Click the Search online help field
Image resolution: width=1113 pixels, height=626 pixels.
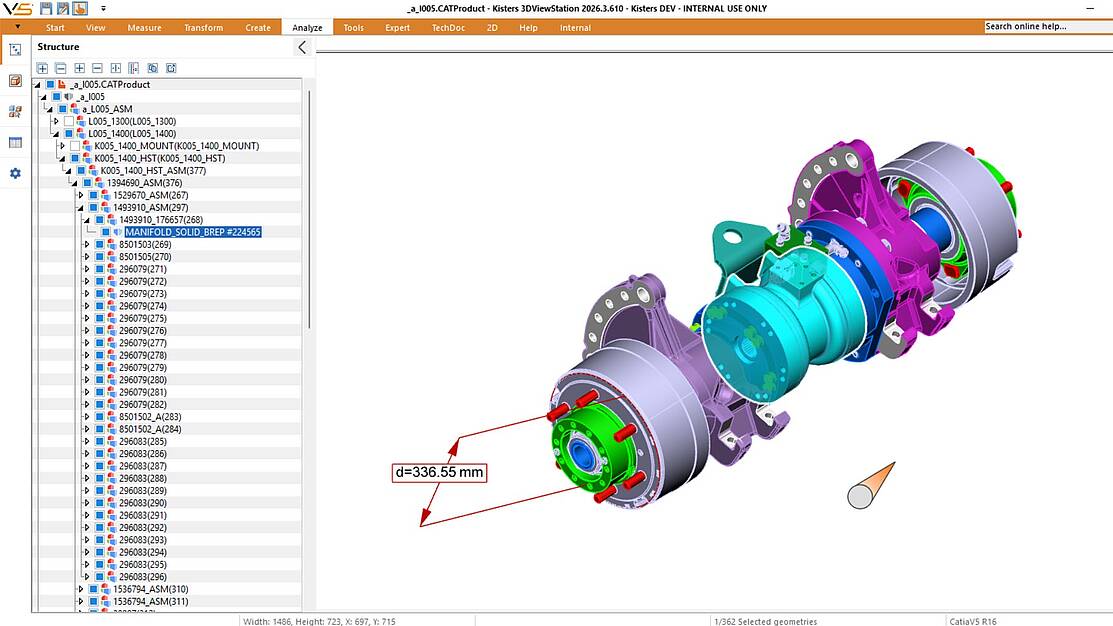1048,26
